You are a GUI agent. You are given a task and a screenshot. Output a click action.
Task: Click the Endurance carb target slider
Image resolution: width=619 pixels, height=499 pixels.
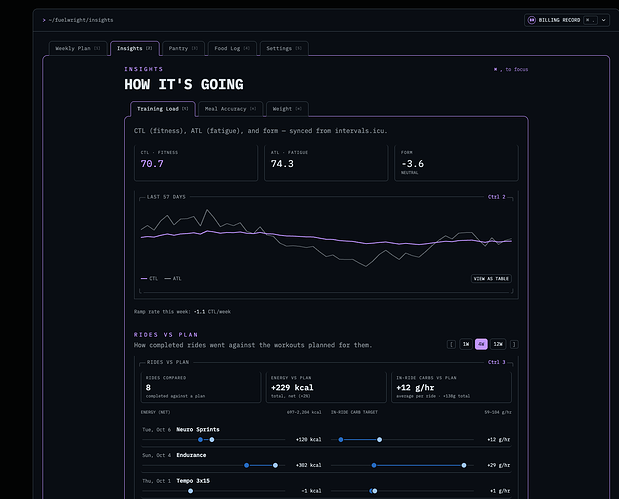click(402, 465)
